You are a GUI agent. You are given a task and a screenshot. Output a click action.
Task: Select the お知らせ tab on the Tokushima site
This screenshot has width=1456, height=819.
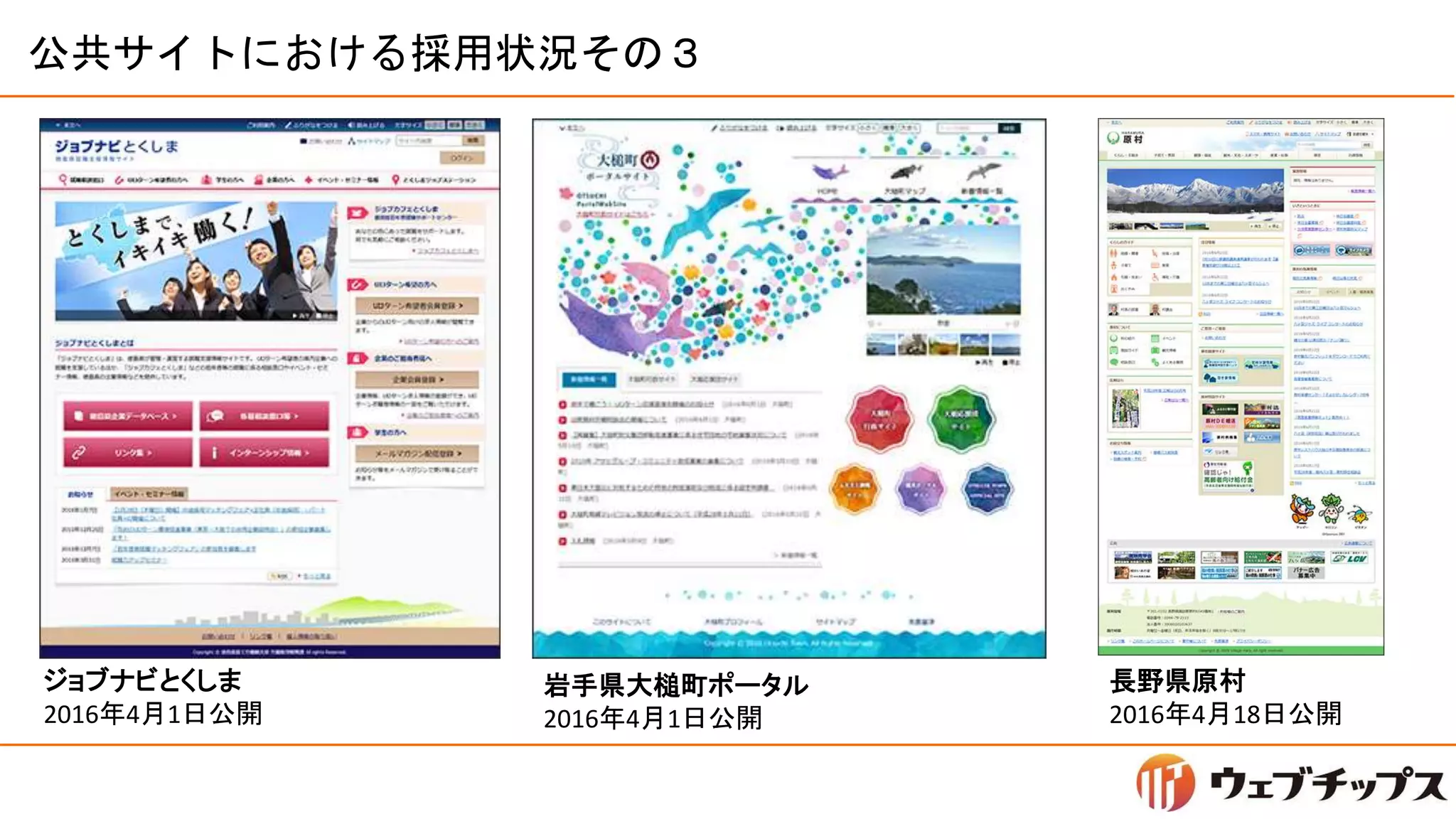[x=80, y=493]
